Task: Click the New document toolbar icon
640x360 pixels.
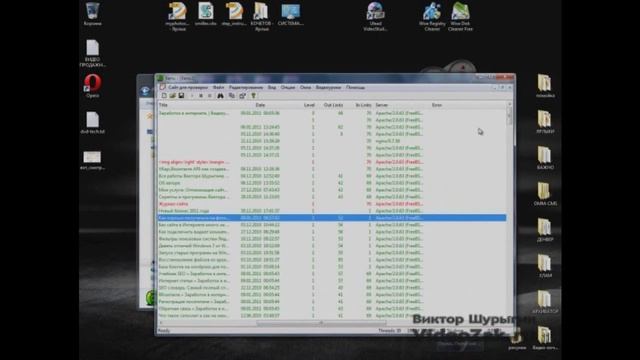Action: click(164, 96)
